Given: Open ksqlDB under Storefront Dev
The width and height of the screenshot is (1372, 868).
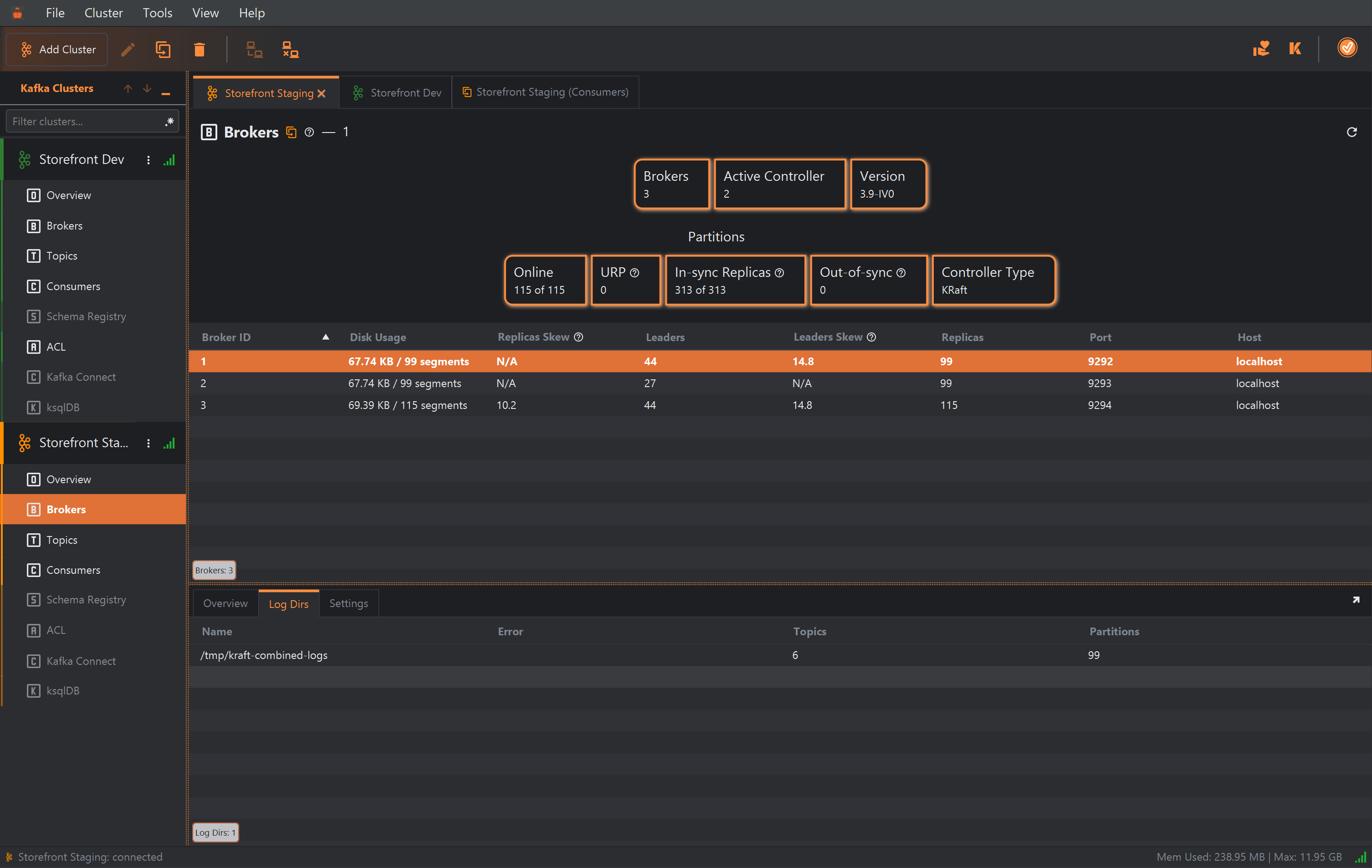Looking at the screenshot, I should (x=94, y=407).
